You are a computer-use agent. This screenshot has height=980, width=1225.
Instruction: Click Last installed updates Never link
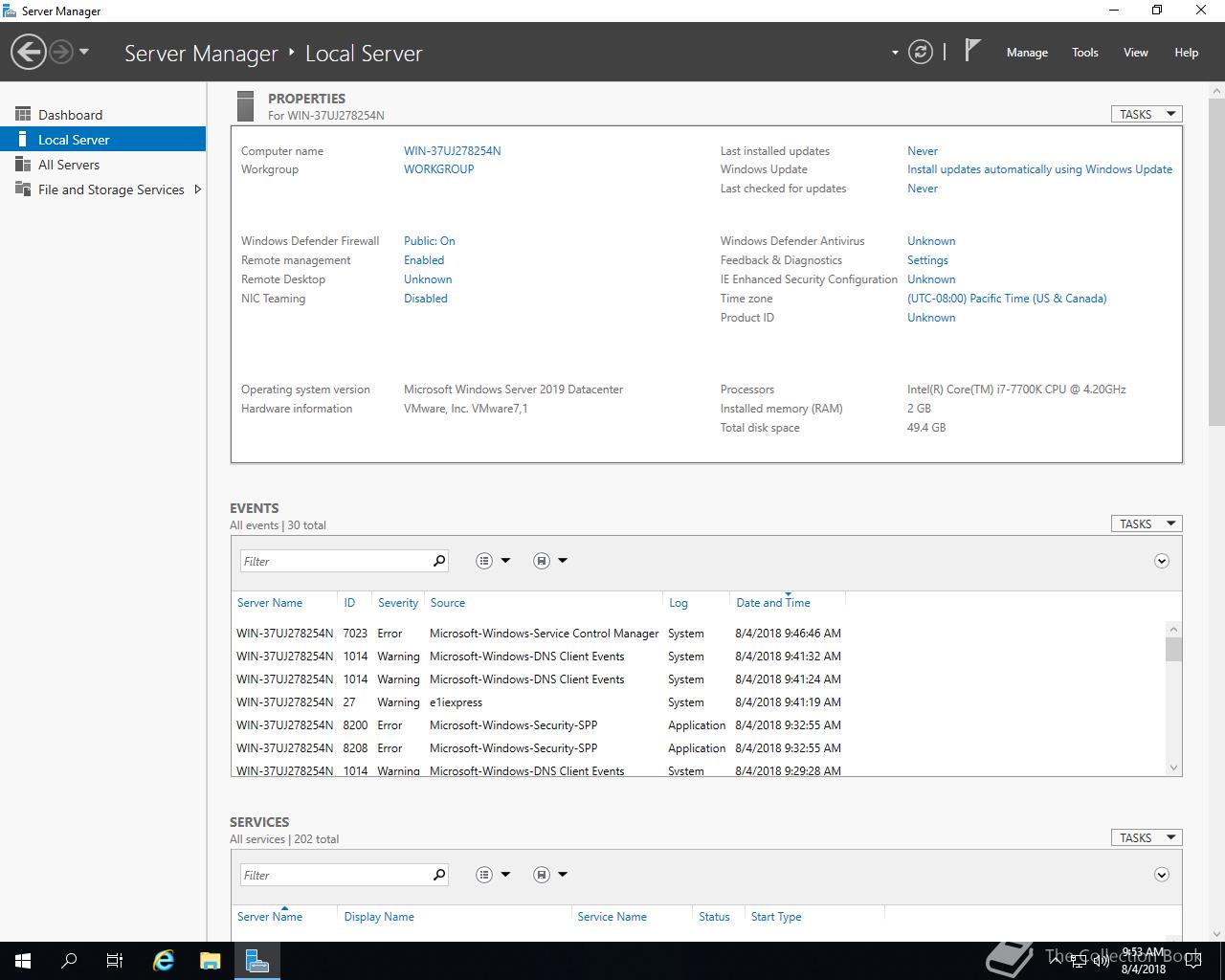click(x=923, y=151)
